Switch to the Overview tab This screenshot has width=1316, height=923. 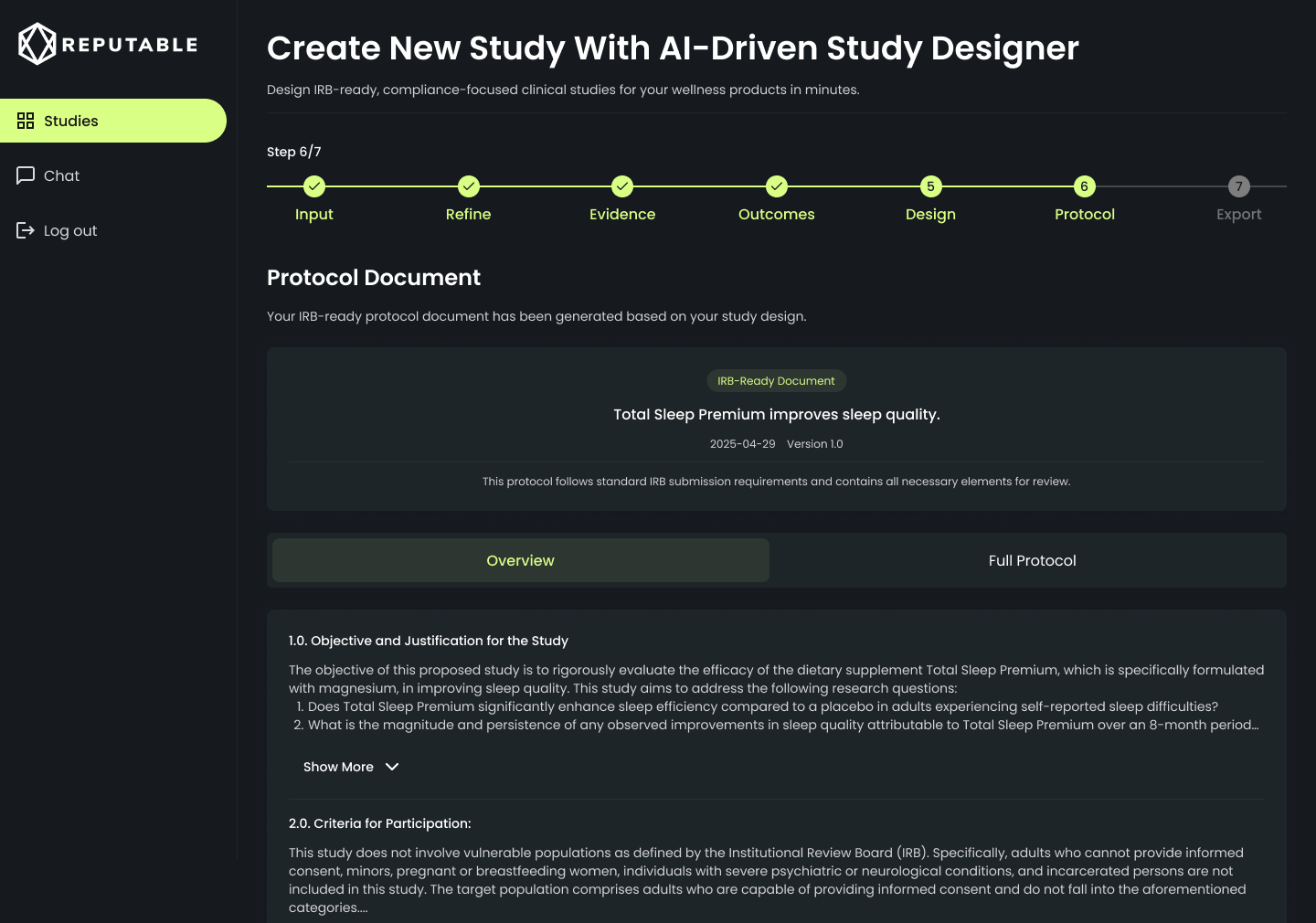tap(521, 560)
